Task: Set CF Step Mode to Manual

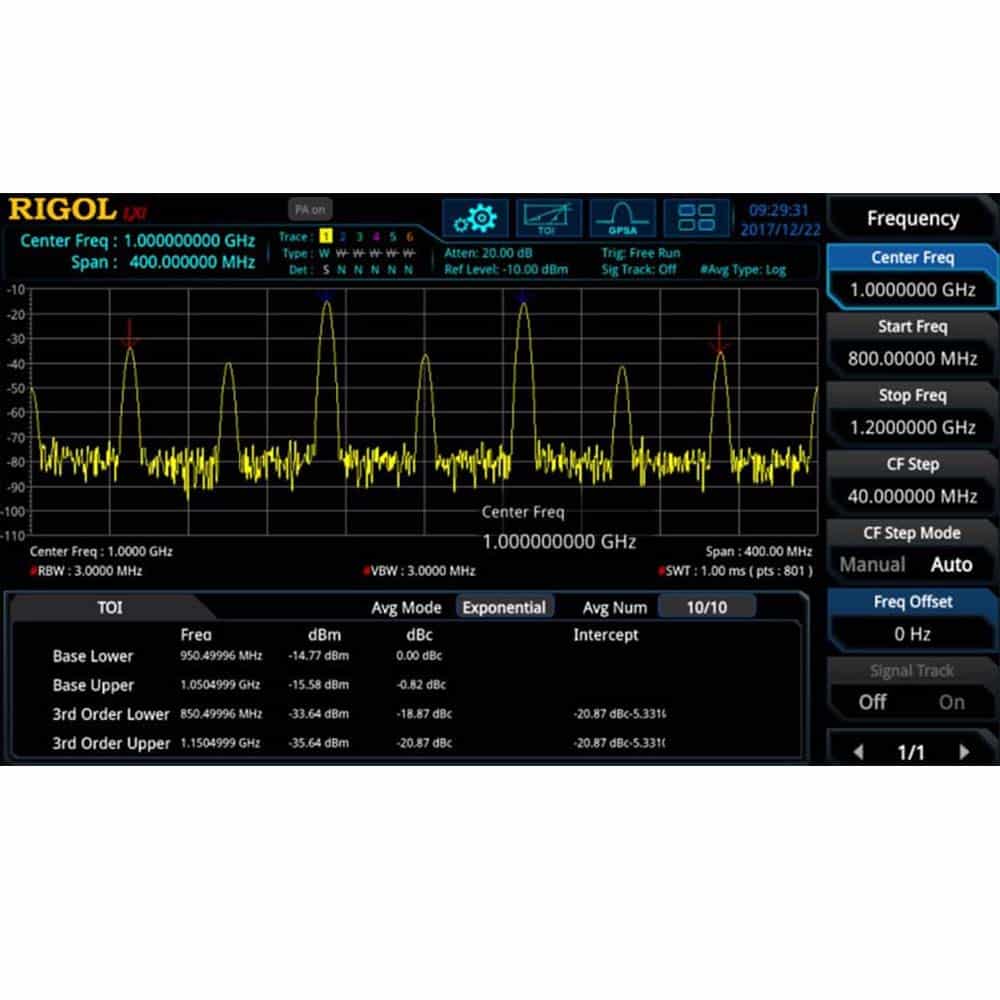Action: 872,564
